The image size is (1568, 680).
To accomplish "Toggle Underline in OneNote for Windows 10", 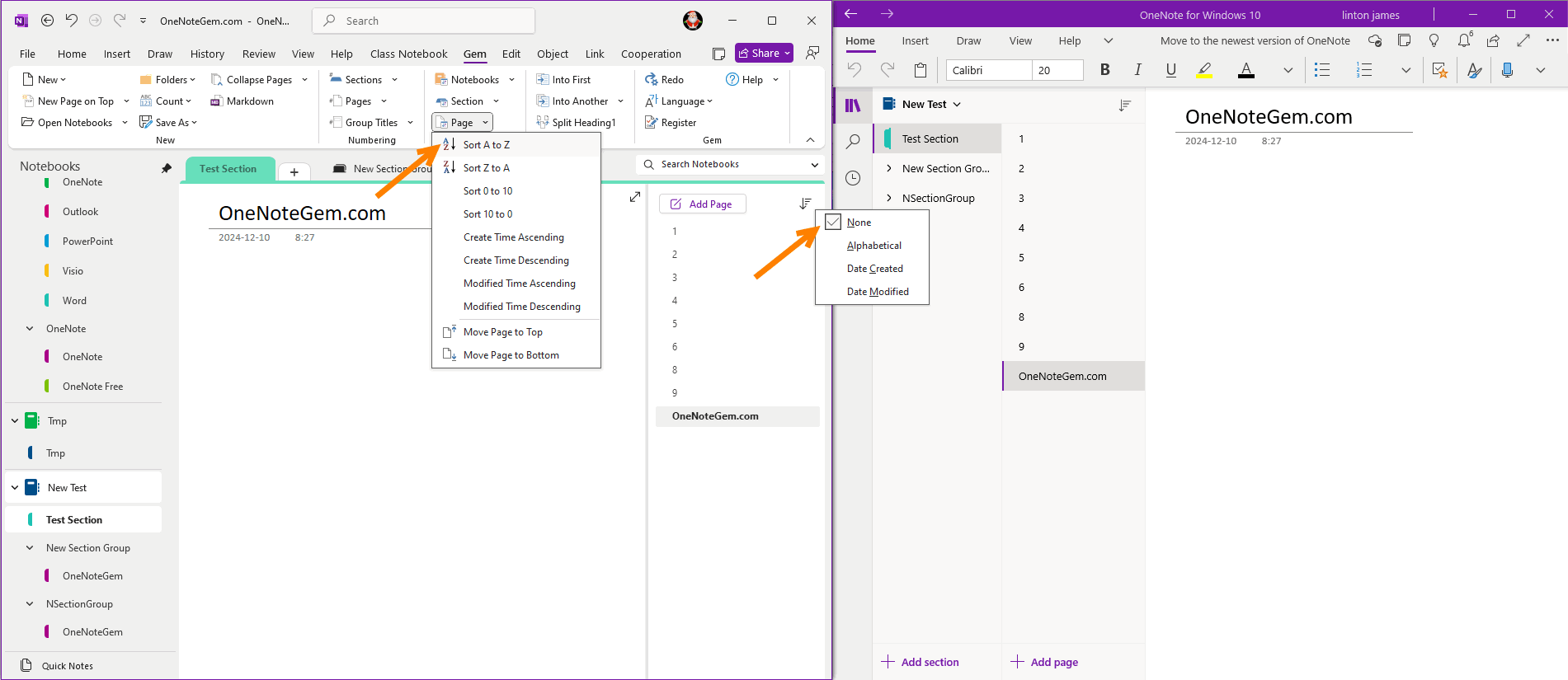I will [1170, 70].
